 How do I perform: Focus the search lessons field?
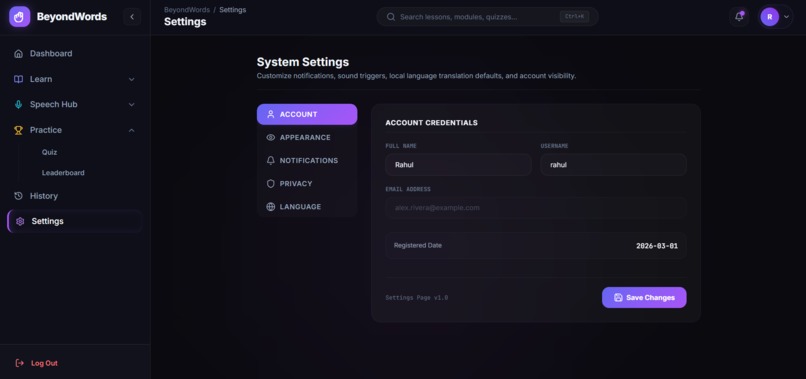pyautogui.click(x=487, y=17)
